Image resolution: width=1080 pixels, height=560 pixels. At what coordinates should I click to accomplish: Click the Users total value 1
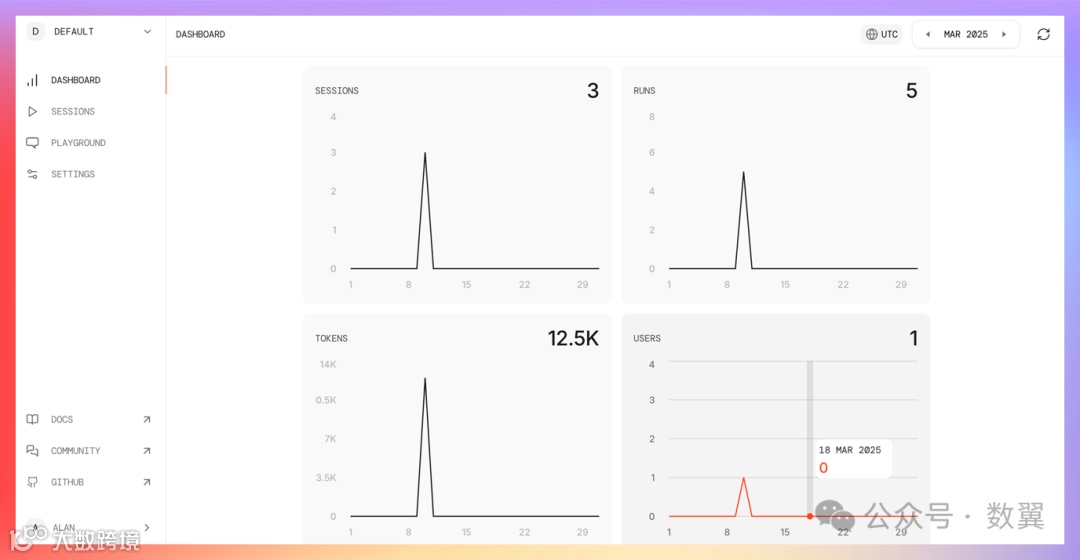coord(913,338)
